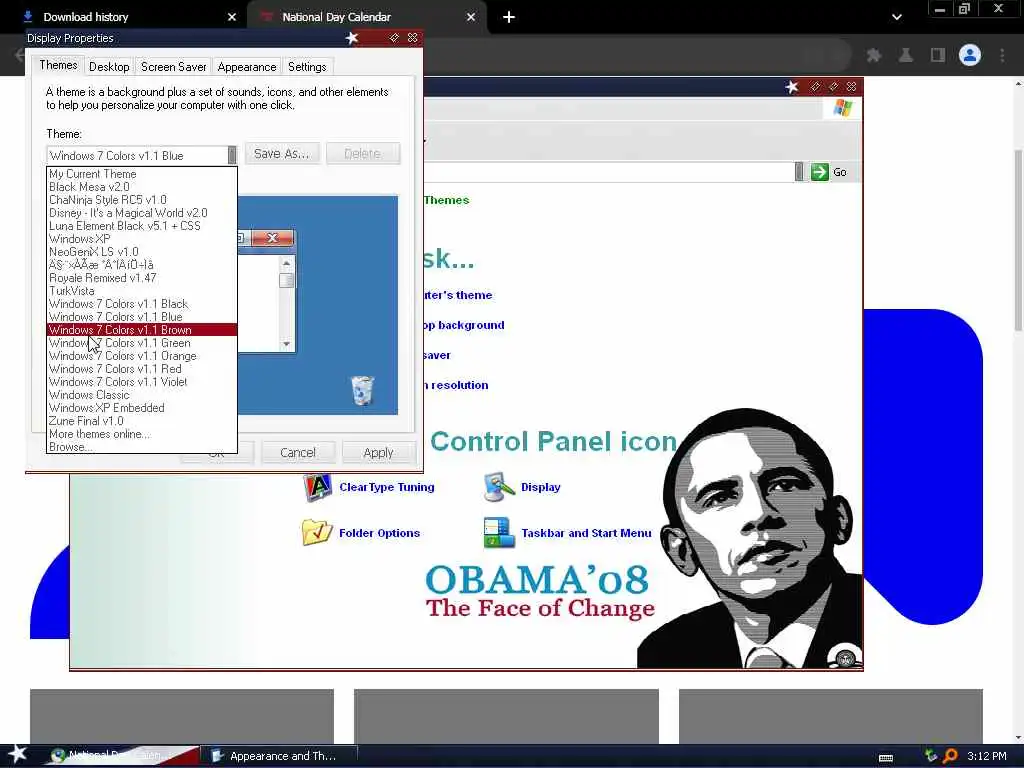Select Windows 7 Colors v1.1 Green

coord(142,343)
